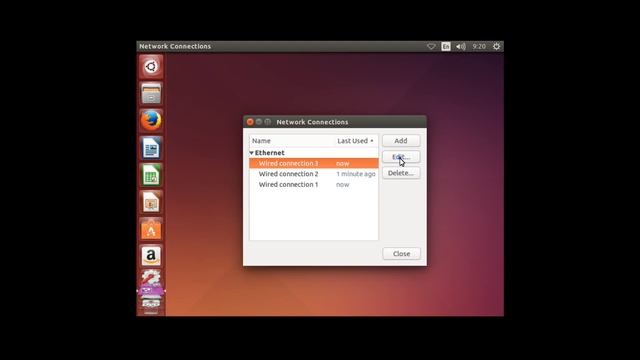Select Wired connection 3
This screenshot has width=640, height=360.
[313, 163]
